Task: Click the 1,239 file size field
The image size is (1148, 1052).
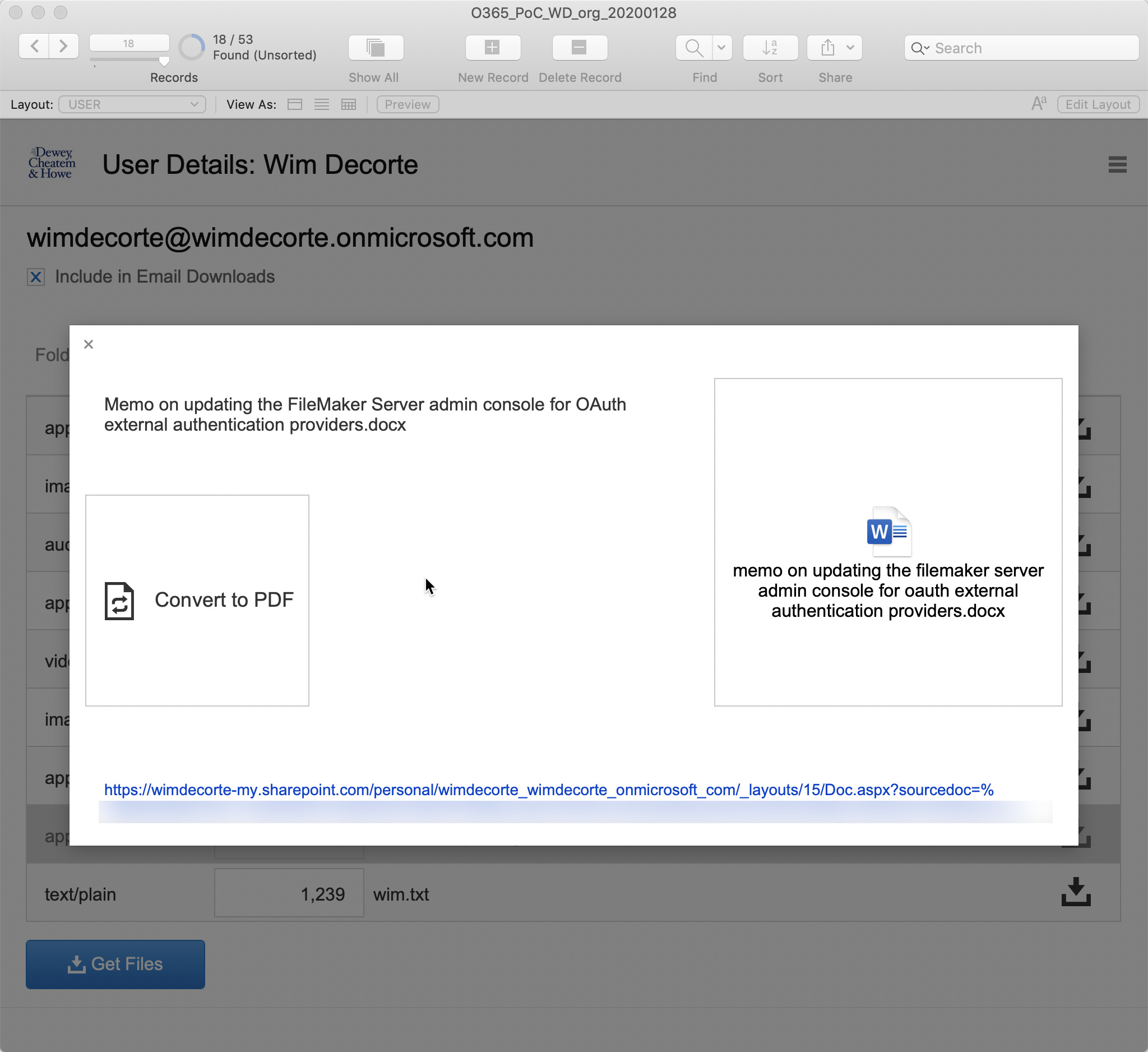Action: pos(289,893)
